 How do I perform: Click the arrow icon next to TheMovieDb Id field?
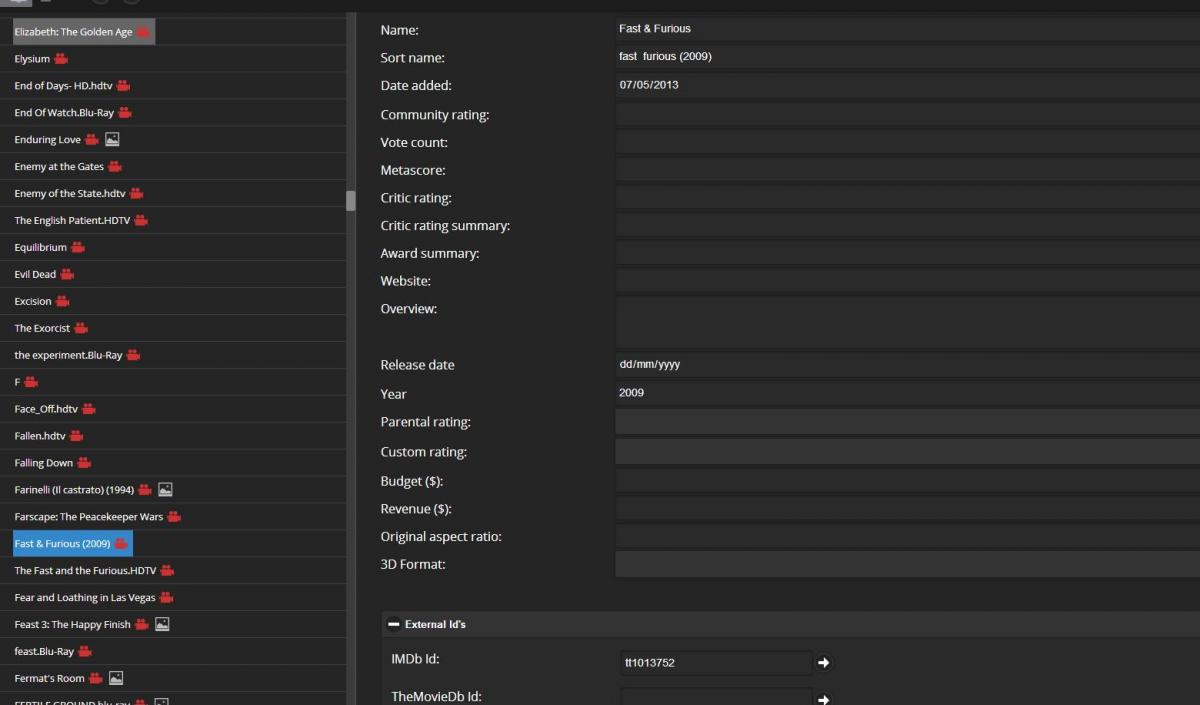click(x=824, y=699)
